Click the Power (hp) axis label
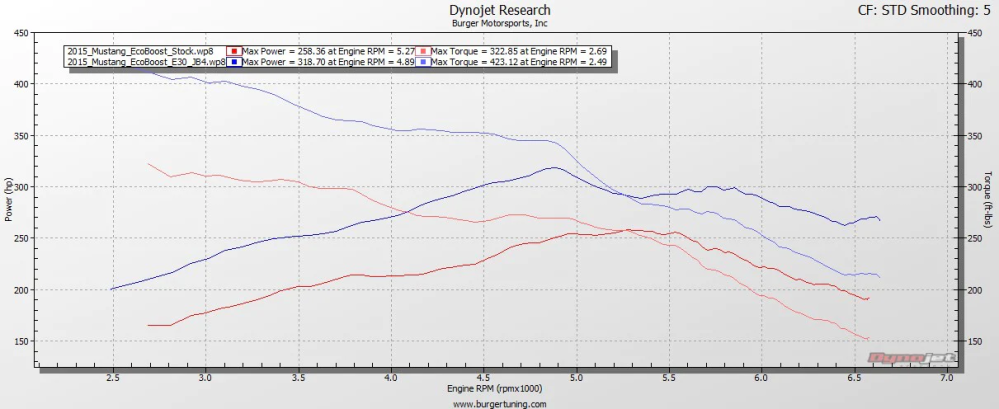 tap(8, 200)
